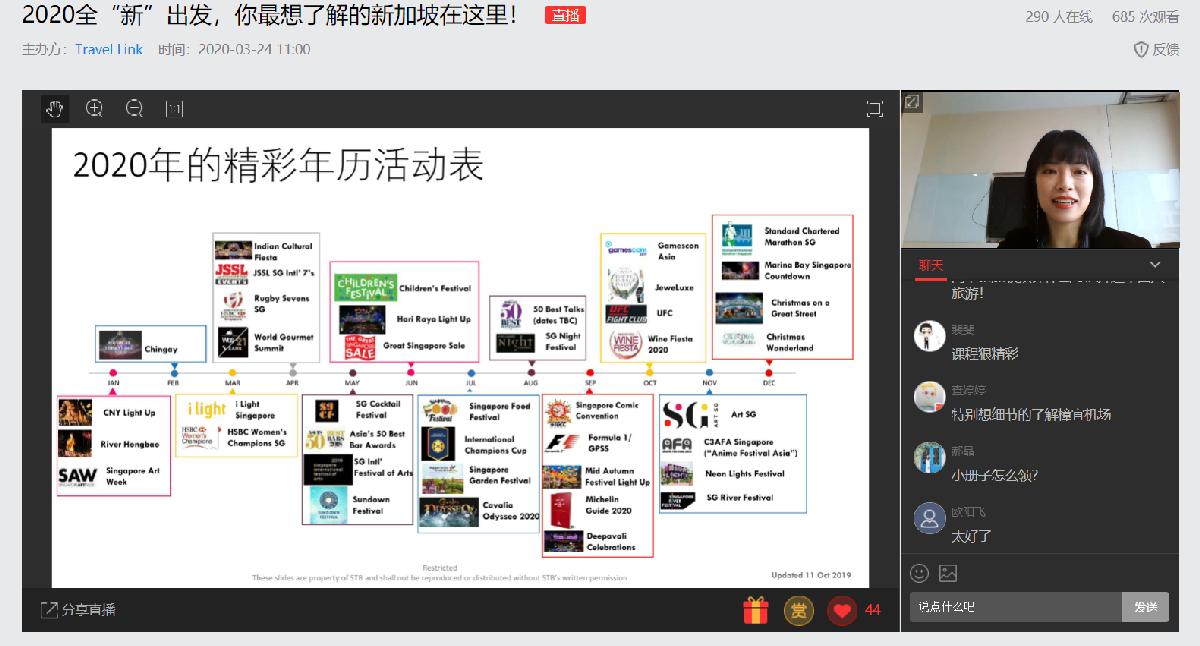
Task: Open the Travel link organizer page
Action: pyautogui.click(x=109, y=49)
